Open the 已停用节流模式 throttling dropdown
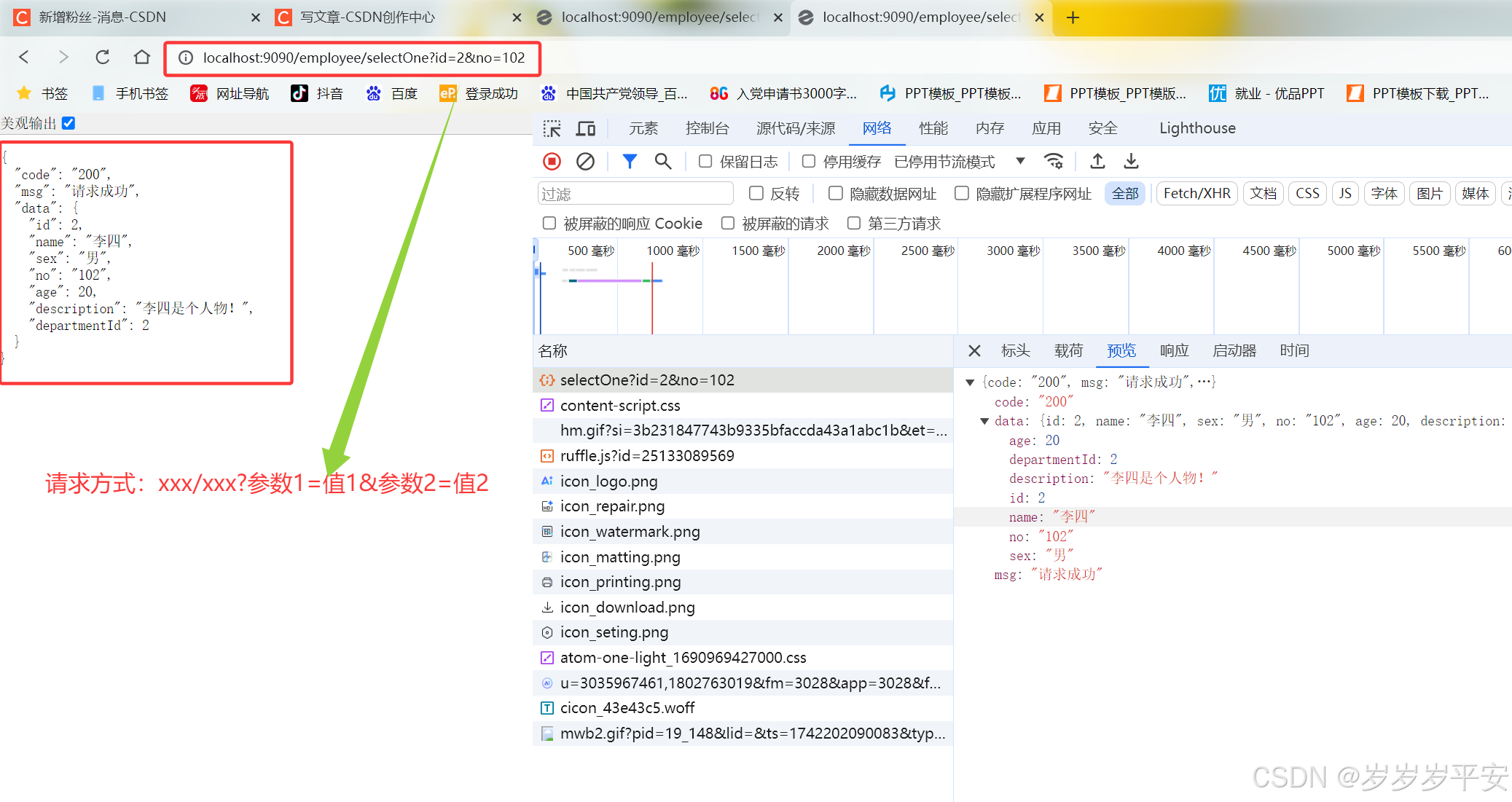1512x802 pixels. (x=1020, y=161)
